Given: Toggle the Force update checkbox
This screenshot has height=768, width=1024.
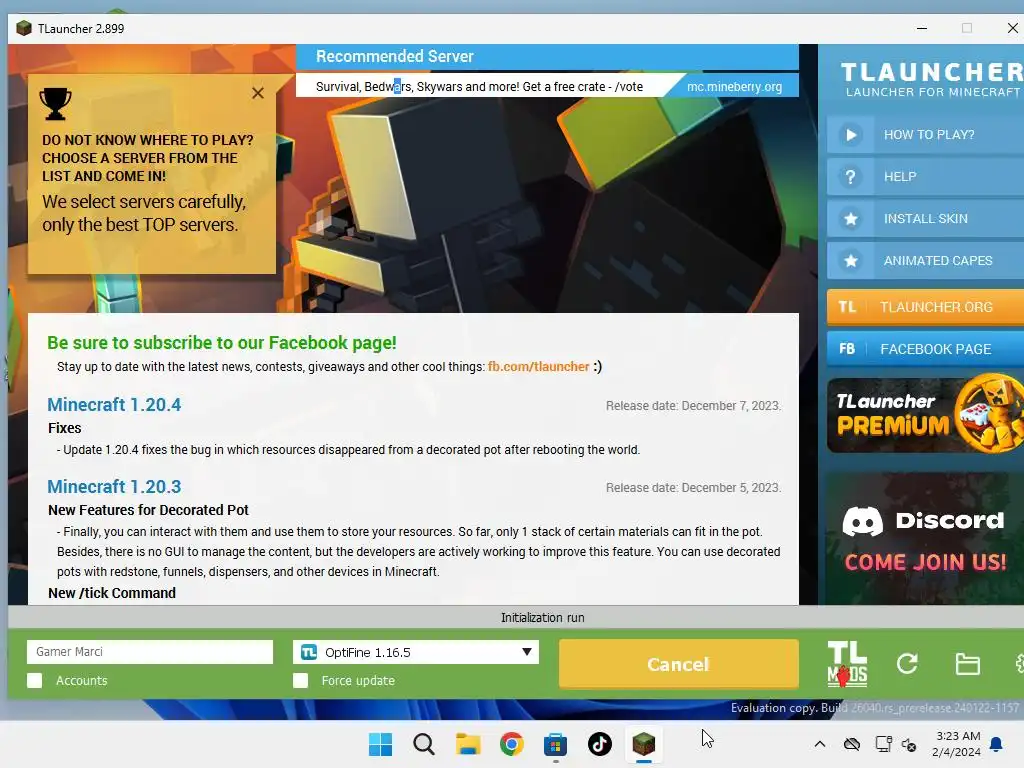Looking at the screenshot, I should (300, 680).
